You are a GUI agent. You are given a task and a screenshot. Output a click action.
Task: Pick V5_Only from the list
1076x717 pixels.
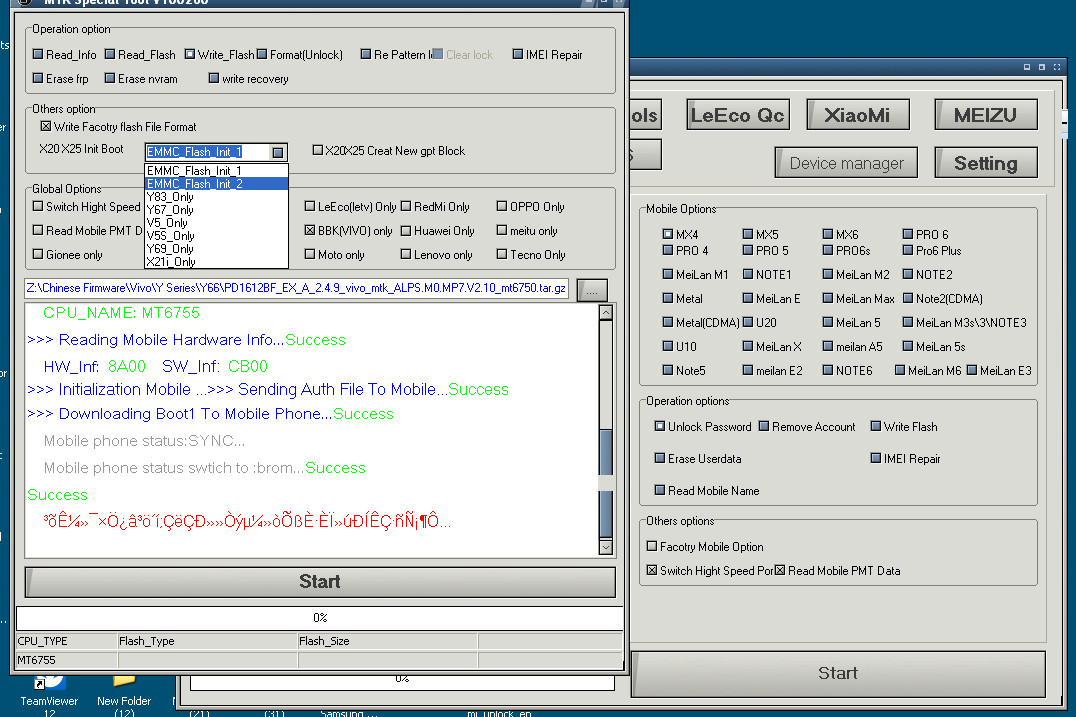pyautogui.click(x=215, y=222)
